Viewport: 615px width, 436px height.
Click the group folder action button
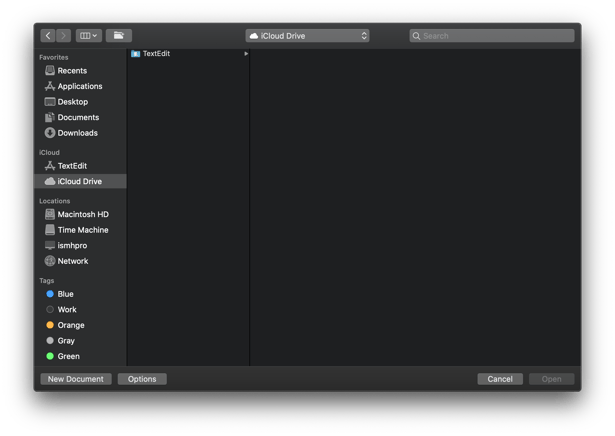pyautogui.click(x=118, y=36)
